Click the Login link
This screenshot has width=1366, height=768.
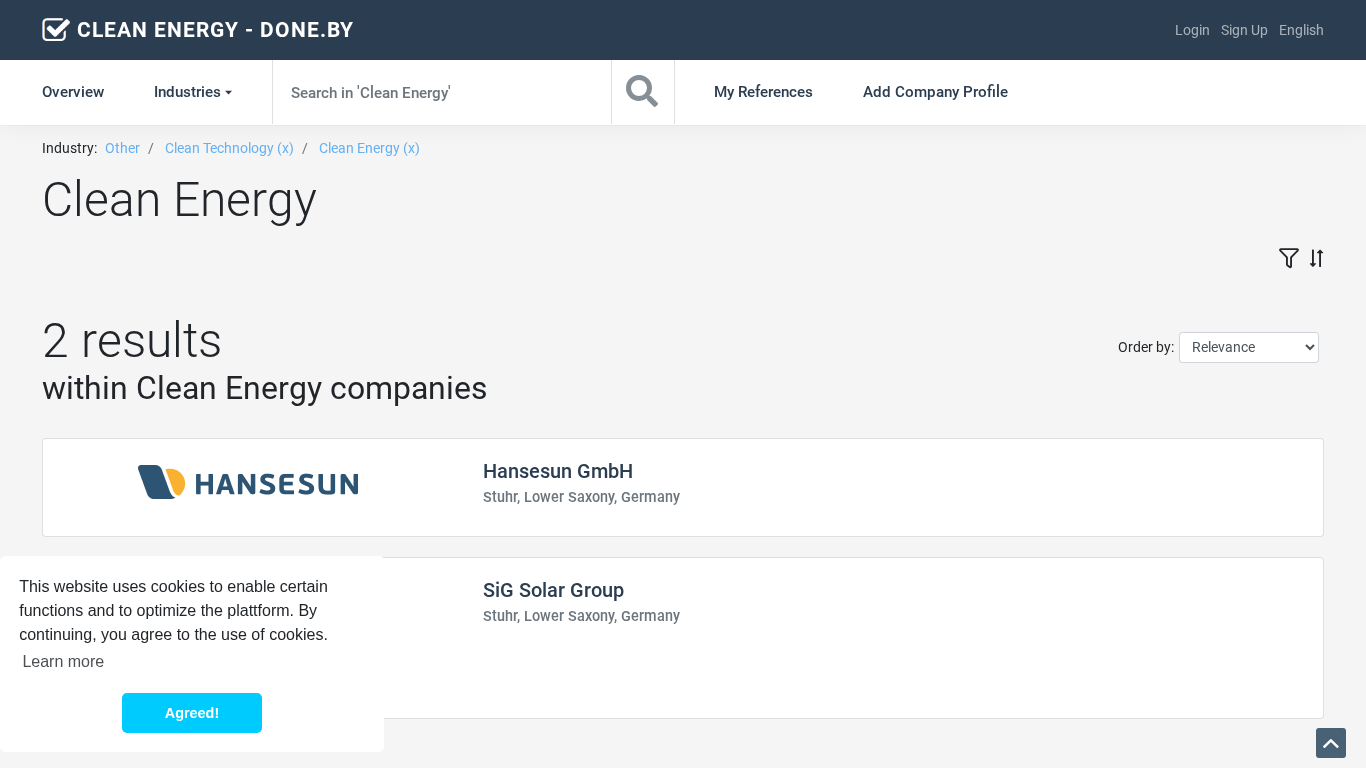(1192, 30)
